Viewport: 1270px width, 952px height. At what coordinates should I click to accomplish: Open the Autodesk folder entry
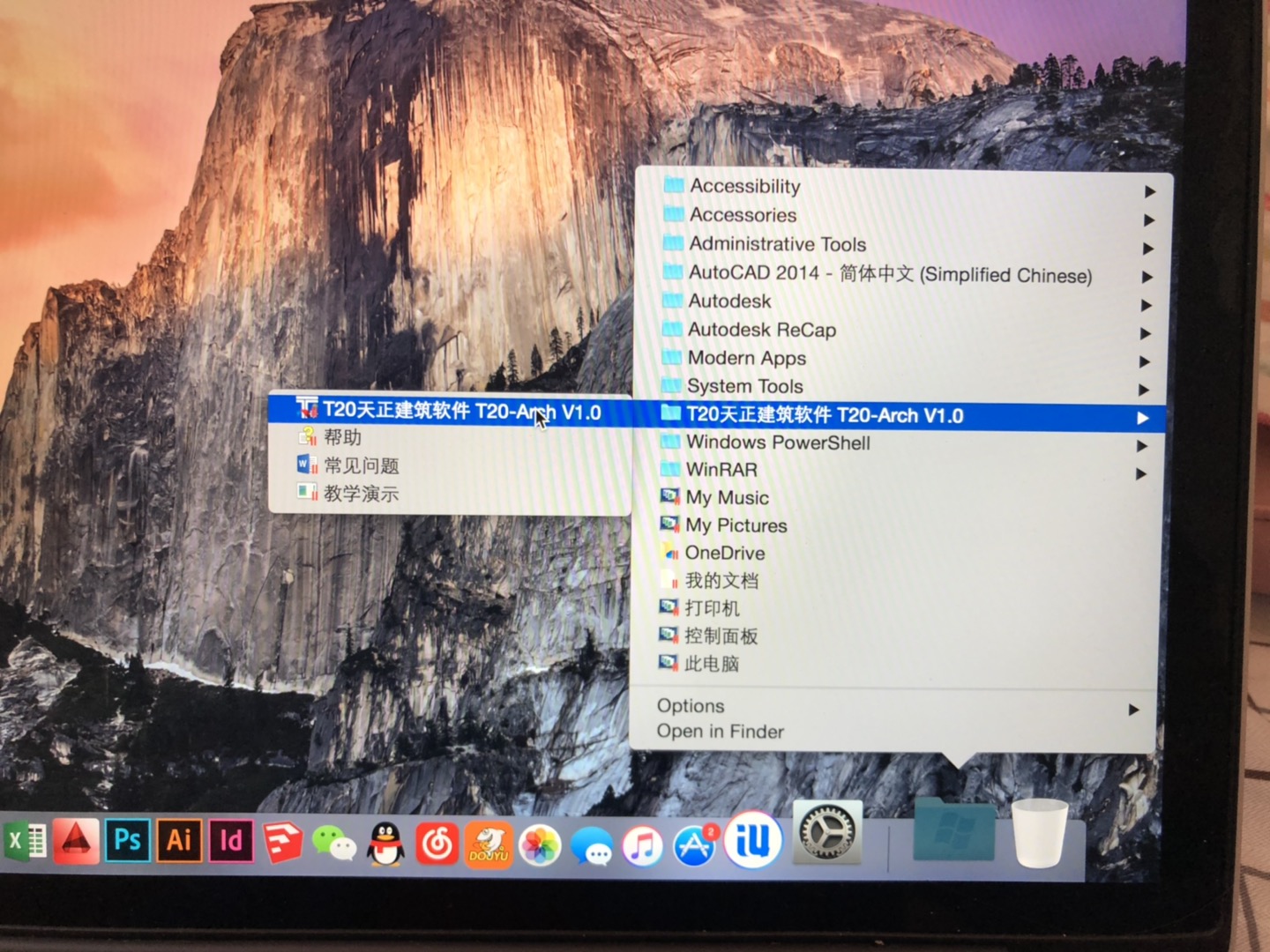[903, 302]
